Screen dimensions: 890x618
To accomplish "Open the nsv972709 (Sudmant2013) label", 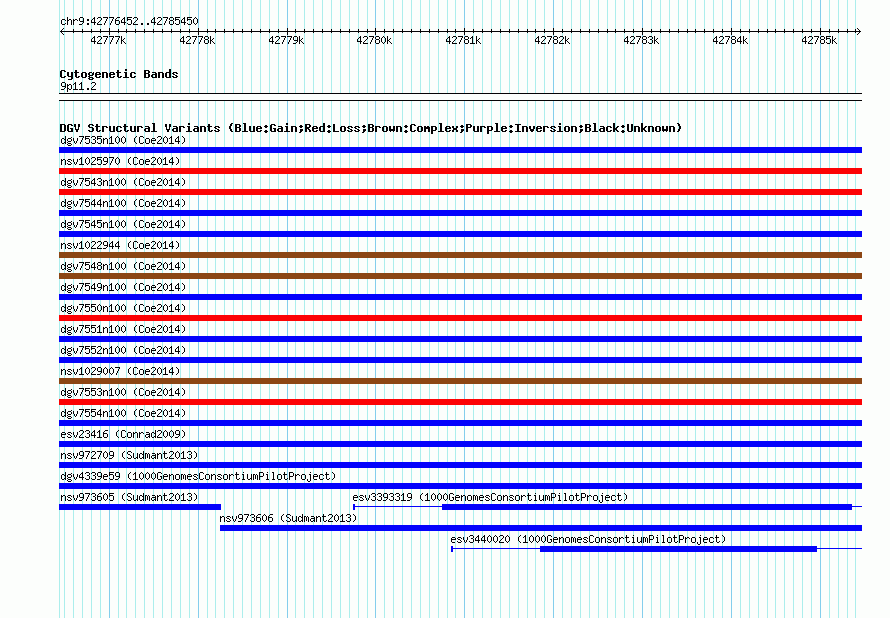I will [x=129, y=455].
